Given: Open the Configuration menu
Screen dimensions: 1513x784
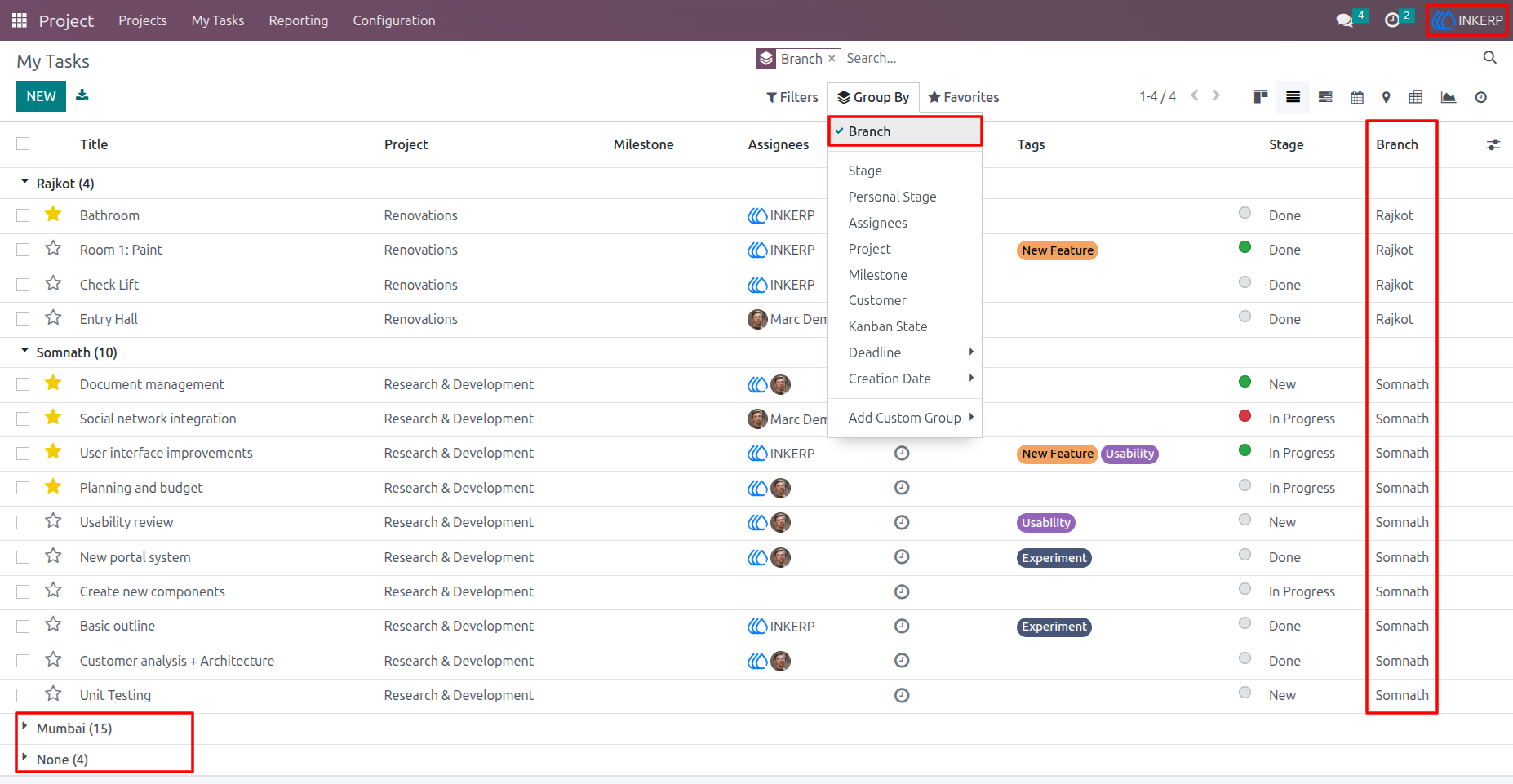Looking at the screenshot, I should click(x=394, y=20).
